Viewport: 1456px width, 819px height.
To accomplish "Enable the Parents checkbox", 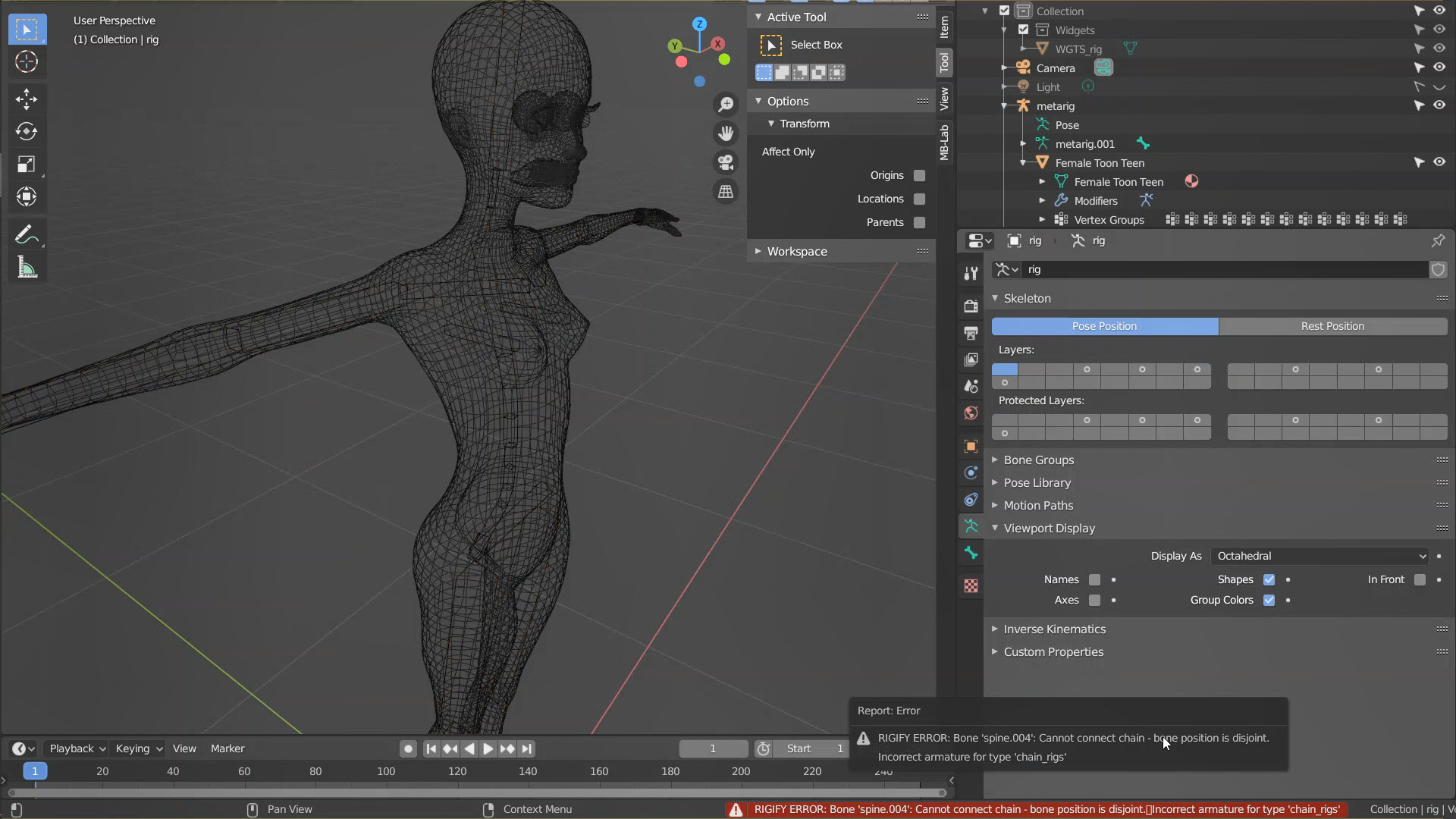I will point(919,222).
